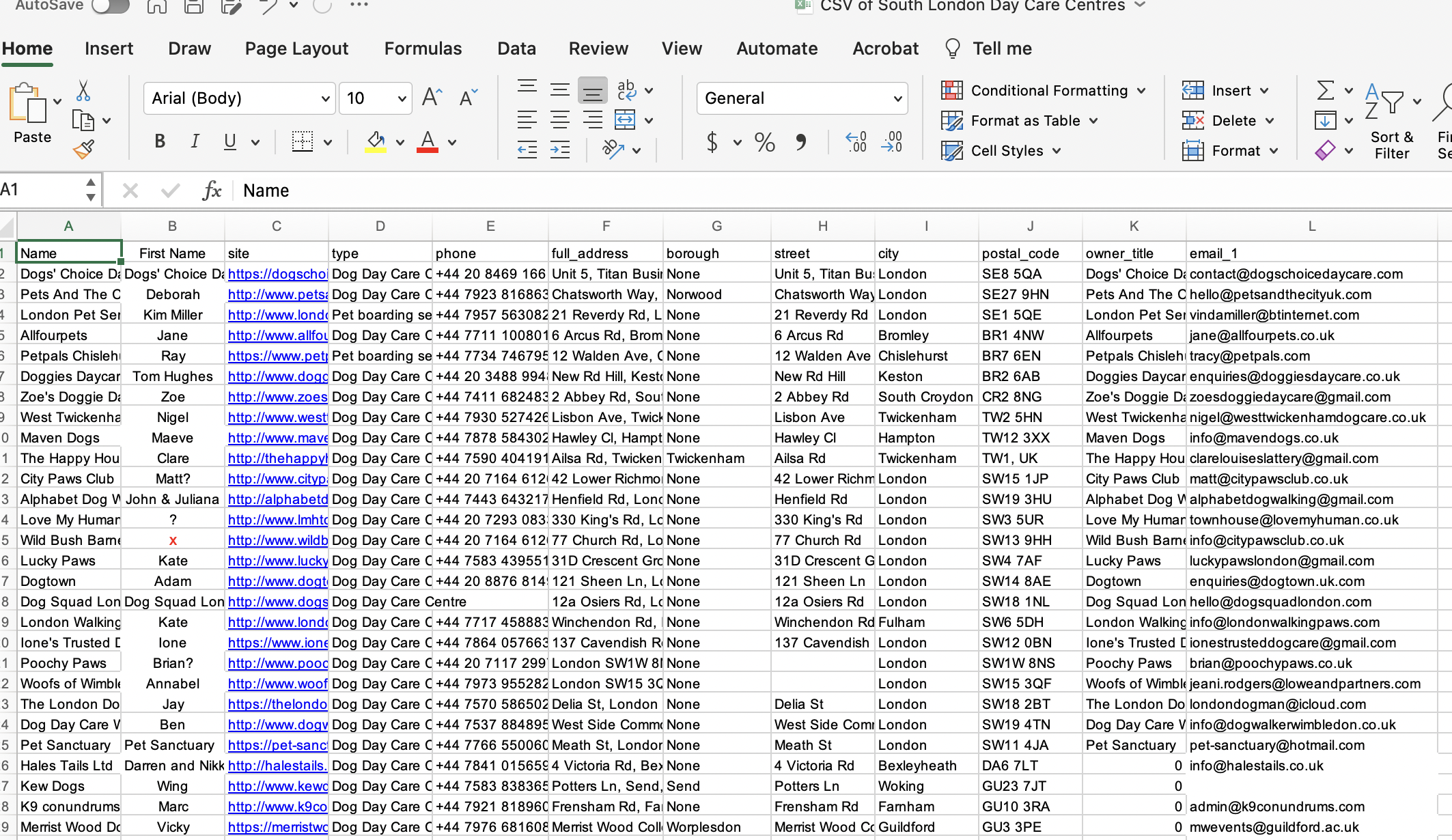
Task: Click the AutoSum sigma icon
Action: (x=1325, y=90)
